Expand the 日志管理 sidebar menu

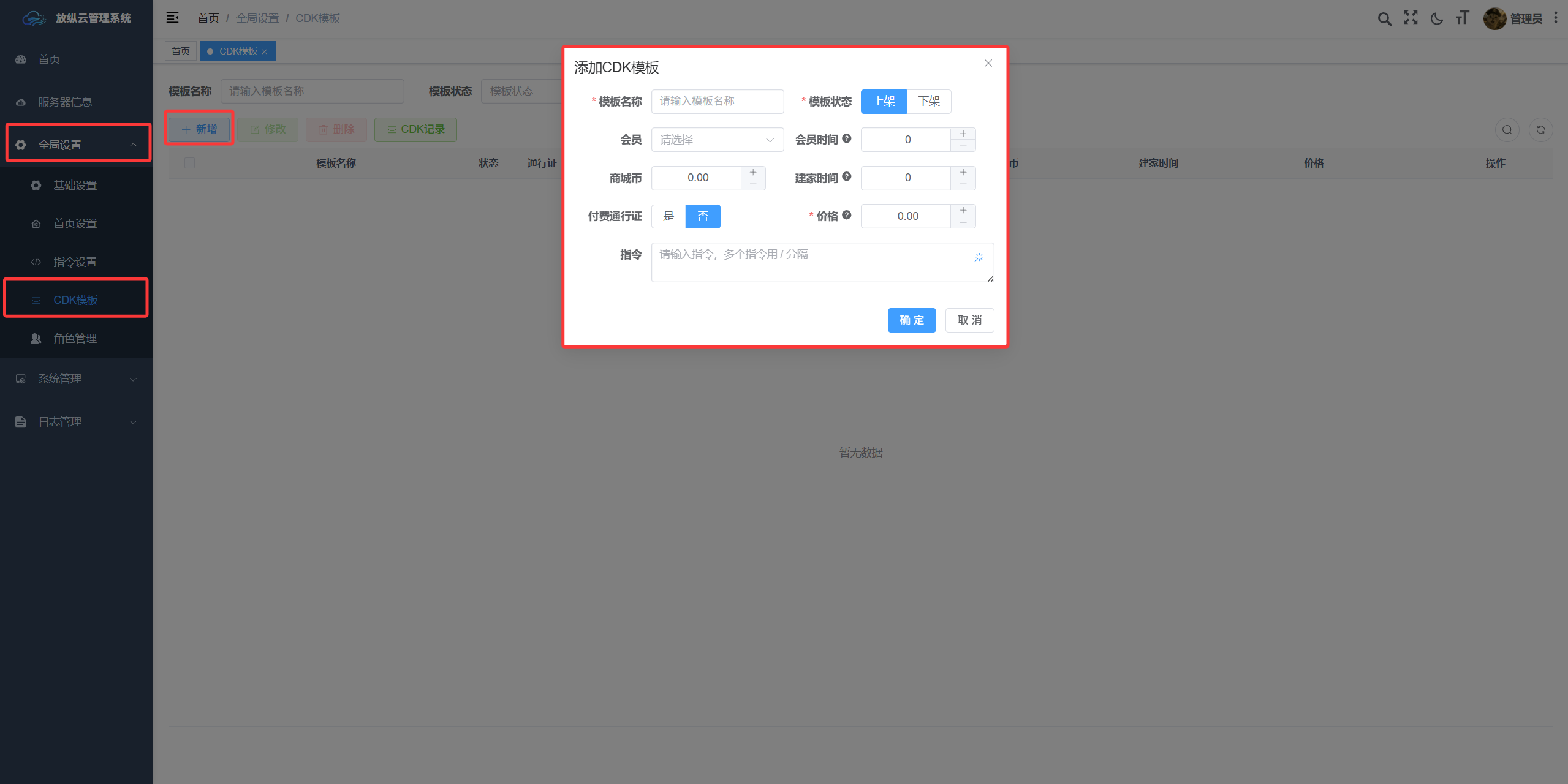(77, 422)
